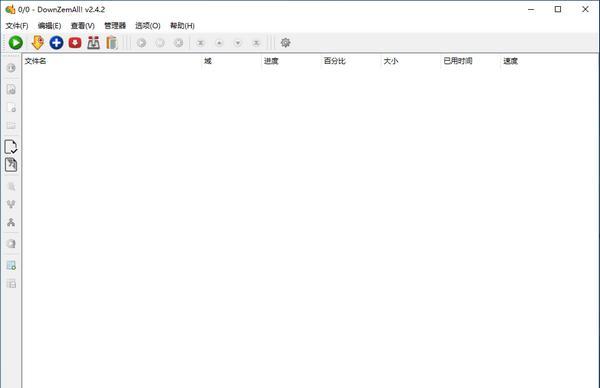This screenshot has height=388, width=600.
Task: Click the greyed resume circle icon
Action: click(141, 43)
